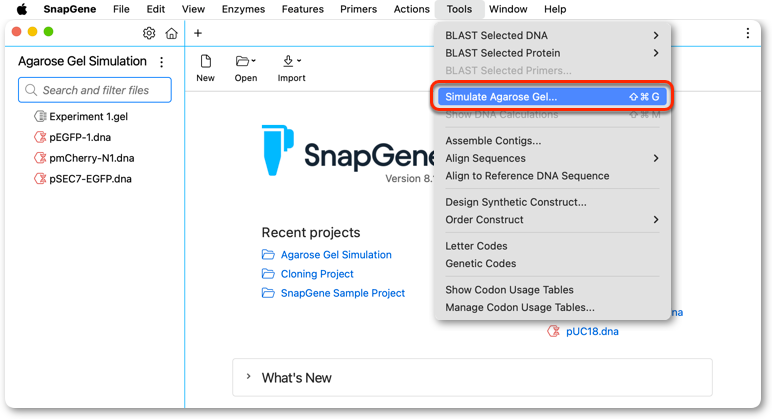Expand BLAST Selected DNA submenu
Screen dimensions: 774x419
[552, 36]
